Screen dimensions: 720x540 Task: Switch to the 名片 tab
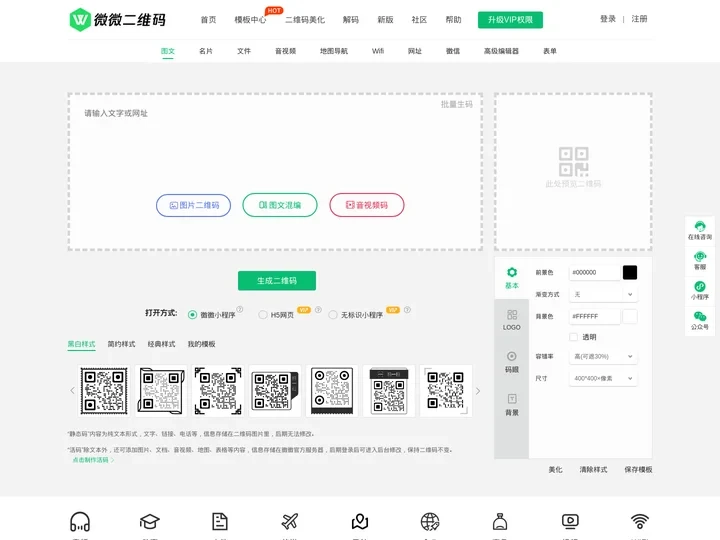[x=206, y=51]
